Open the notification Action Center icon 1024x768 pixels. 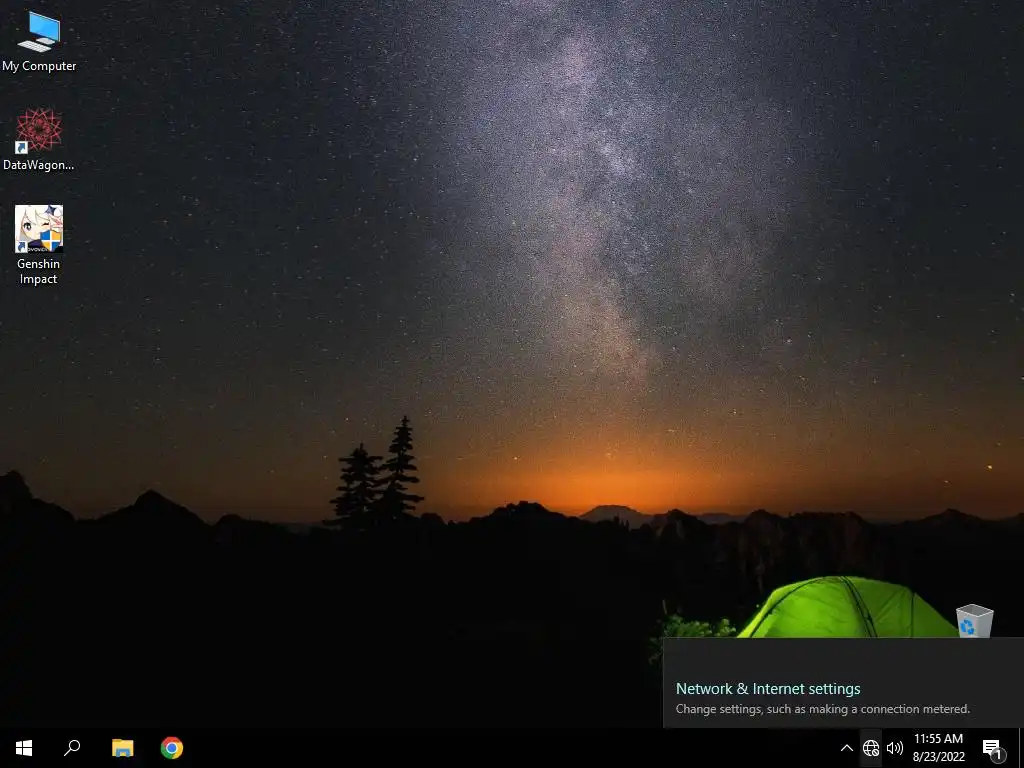[x=992, y=748]
